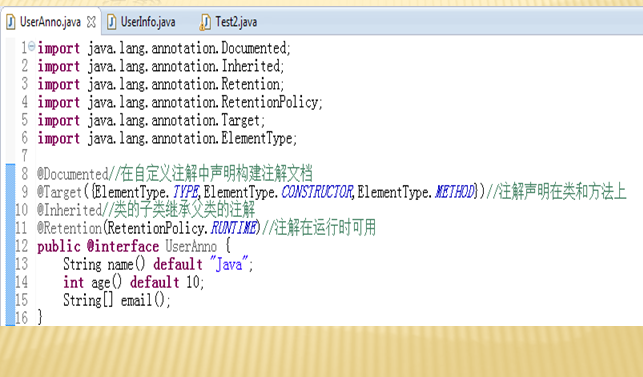Click 'age()' method on line 14
This screenshot has width=643, height=377.
coord(107,282)
